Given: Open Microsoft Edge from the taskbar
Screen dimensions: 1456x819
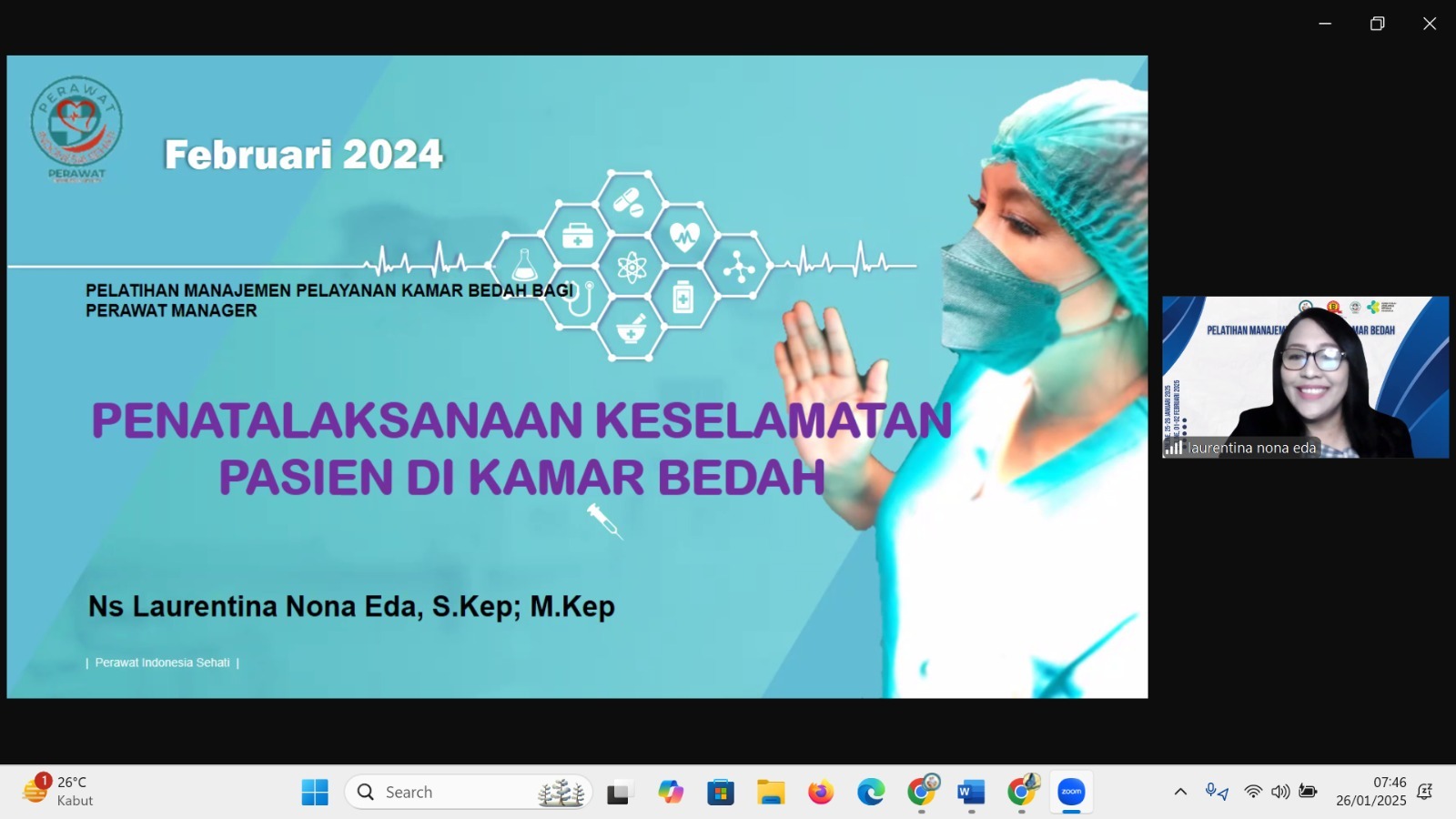Looking at the screenshot, I should tap(871, 792).
